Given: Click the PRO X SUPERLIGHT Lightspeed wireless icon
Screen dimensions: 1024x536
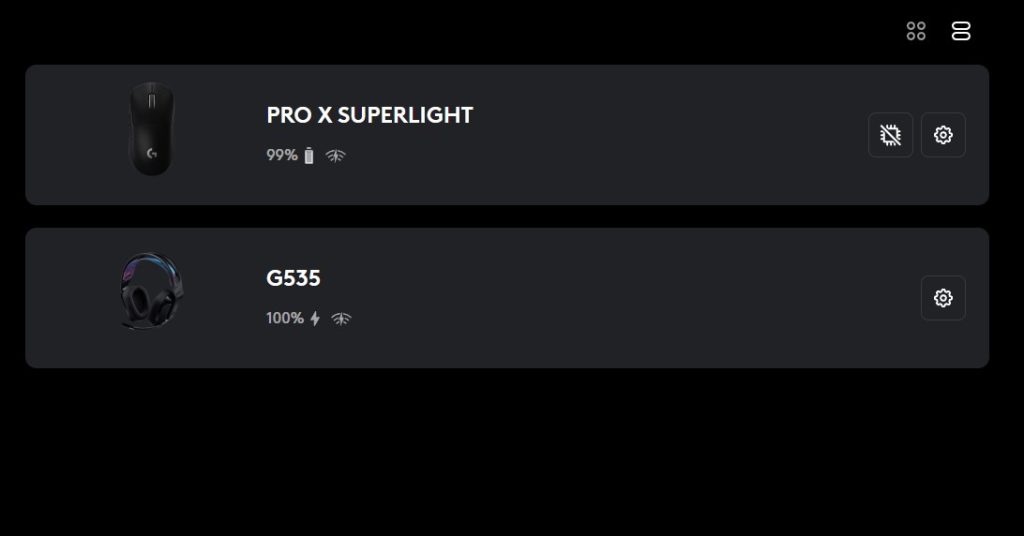Looking at the screenshot, I should point(336,155).
